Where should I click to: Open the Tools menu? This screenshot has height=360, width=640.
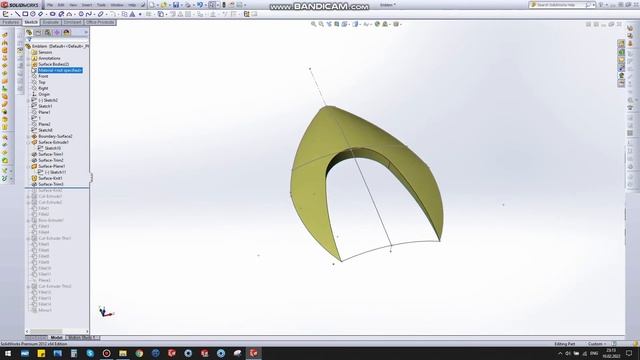[x=101, y=5]
